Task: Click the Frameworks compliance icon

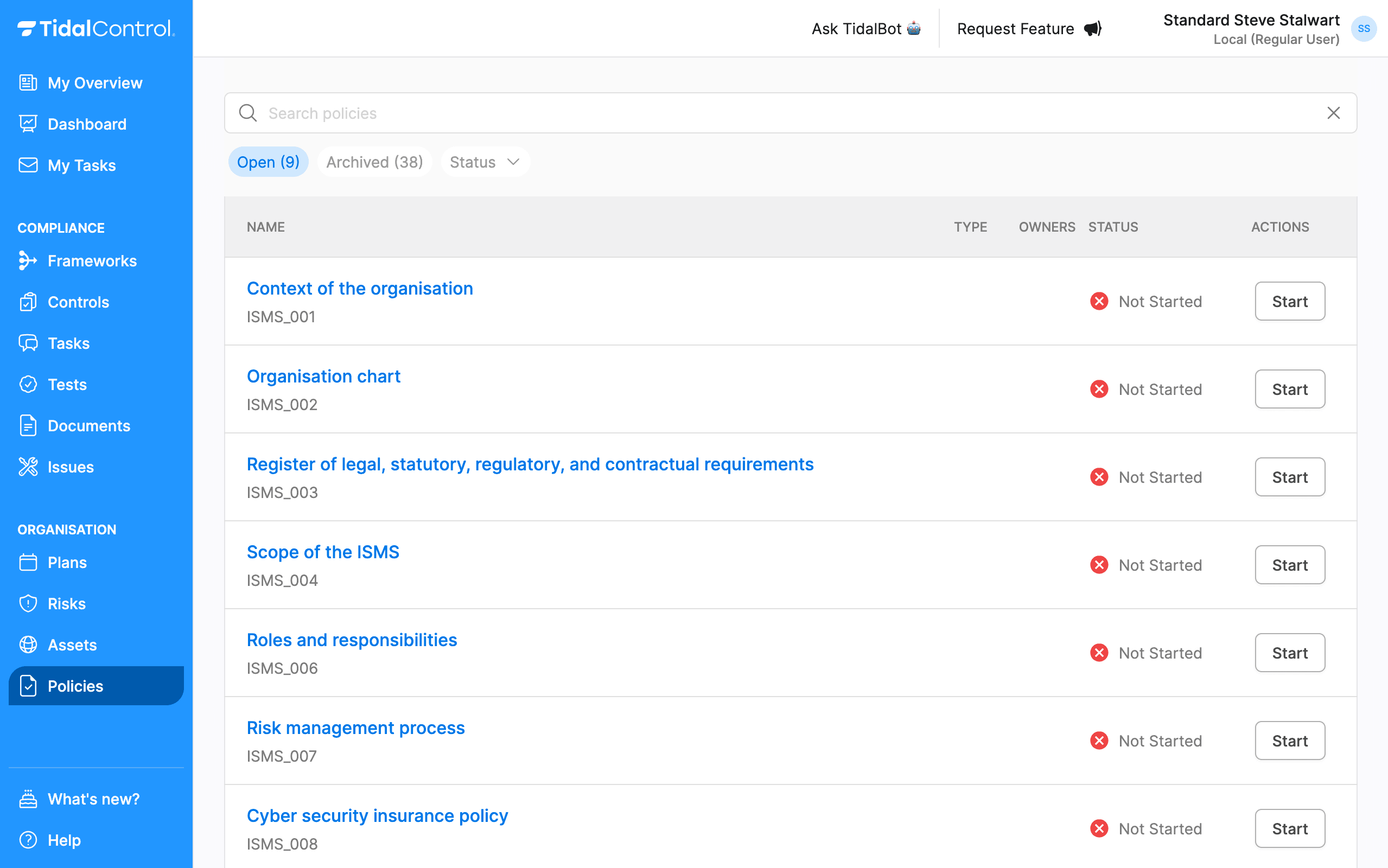Action: [x=28, y=260]
